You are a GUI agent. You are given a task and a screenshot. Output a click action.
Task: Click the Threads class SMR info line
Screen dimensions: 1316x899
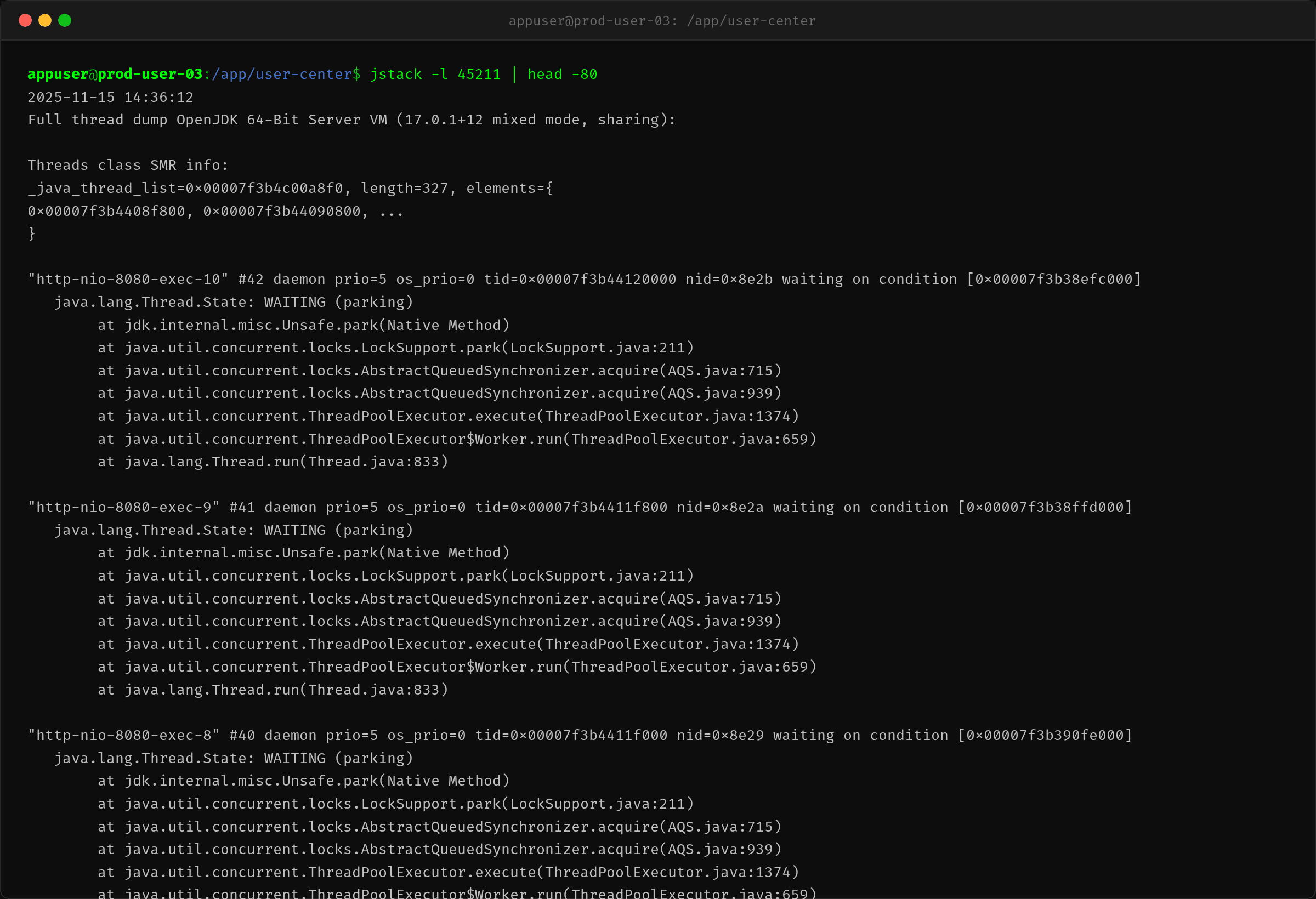click(x=128, y=166)
